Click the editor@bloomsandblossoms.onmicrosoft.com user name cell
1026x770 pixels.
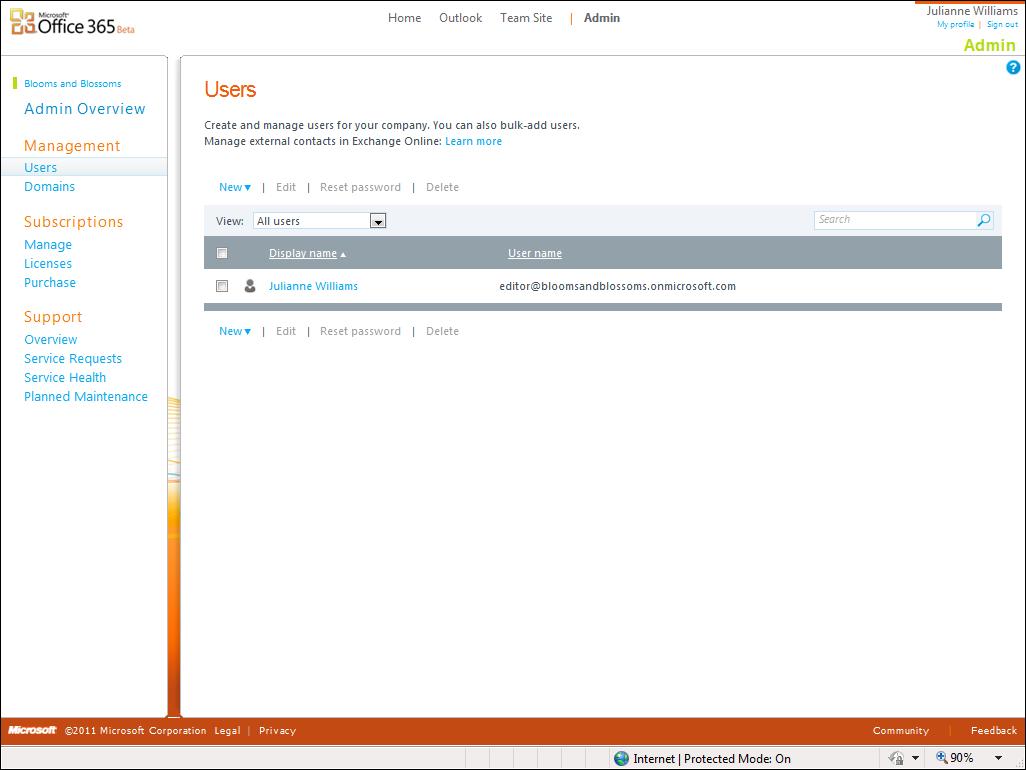click(617, 286)
